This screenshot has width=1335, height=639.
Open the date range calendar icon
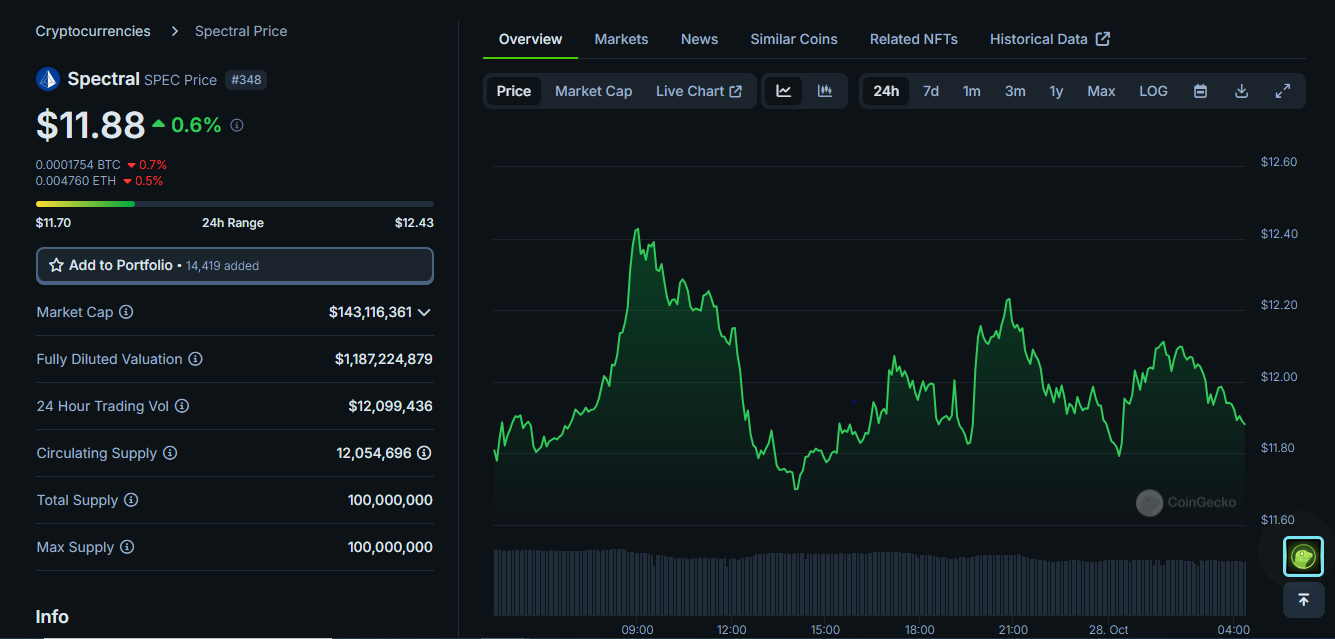coord(1199,90)
